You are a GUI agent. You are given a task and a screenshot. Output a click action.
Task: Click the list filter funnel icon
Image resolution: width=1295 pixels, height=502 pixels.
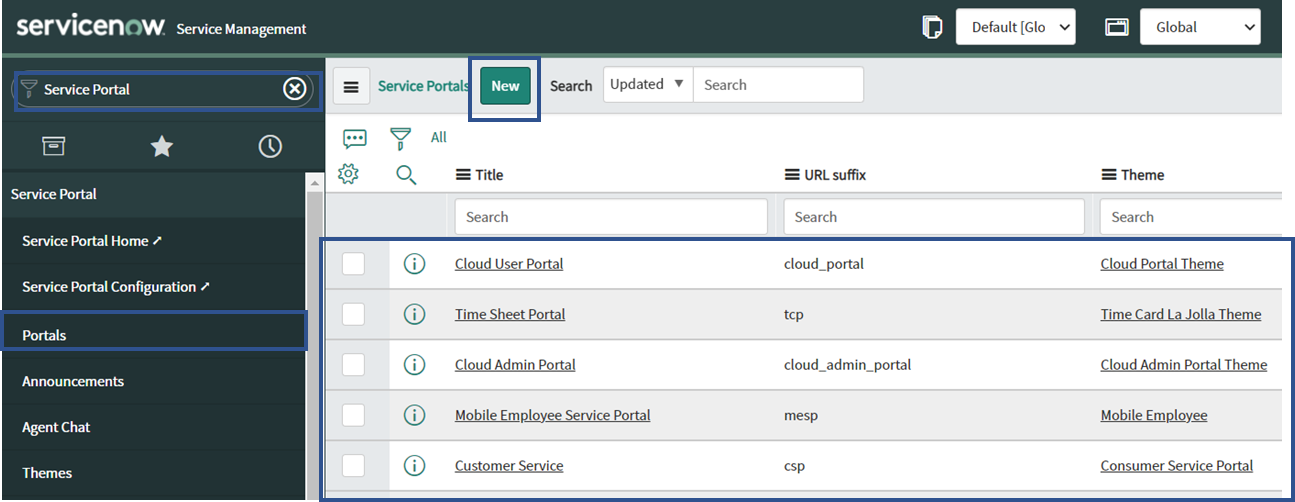[400, 138]
